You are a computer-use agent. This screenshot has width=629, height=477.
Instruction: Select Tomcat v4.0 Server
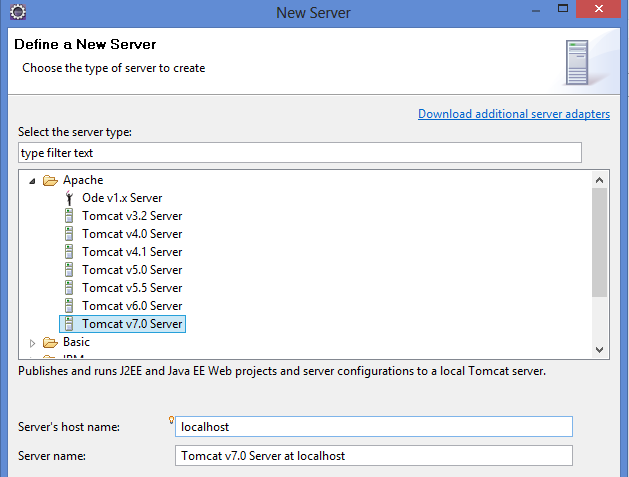132,234
